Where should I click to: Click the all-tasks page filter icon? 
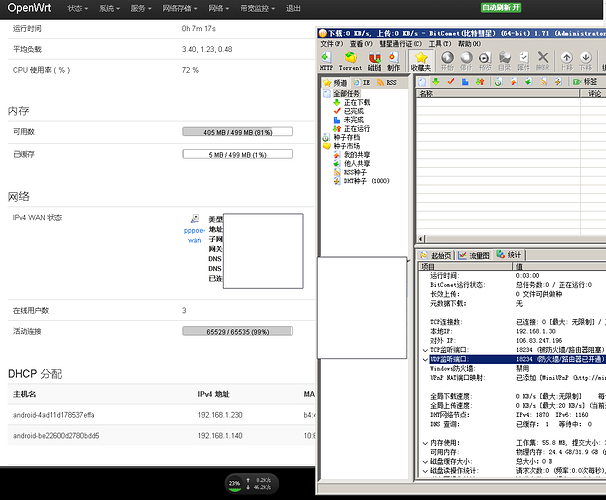422,82
